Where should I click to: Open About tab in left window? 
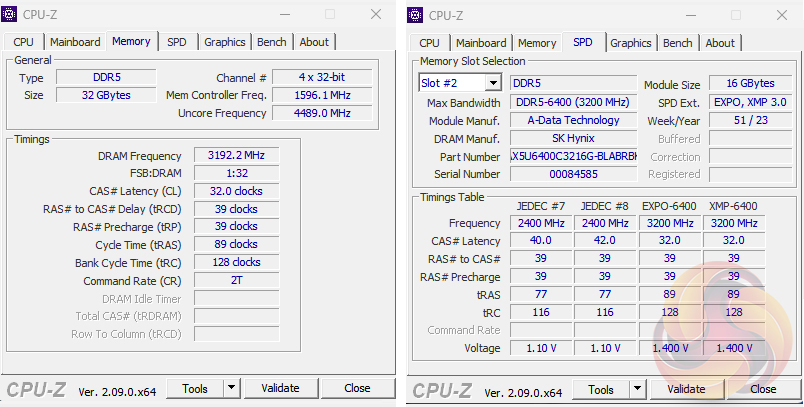(x=314, y=42)
